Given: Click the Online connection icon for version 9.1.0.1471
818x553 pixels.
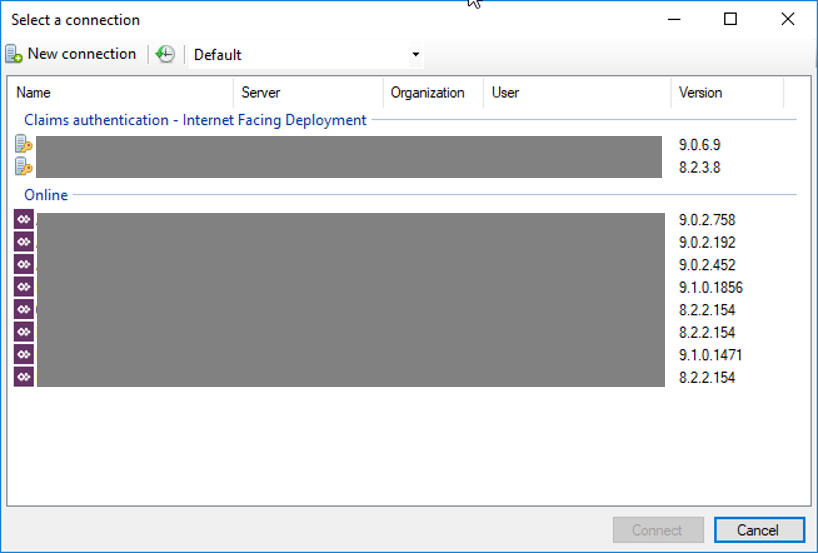Looking at the screenshot, I should click(24, 355).
